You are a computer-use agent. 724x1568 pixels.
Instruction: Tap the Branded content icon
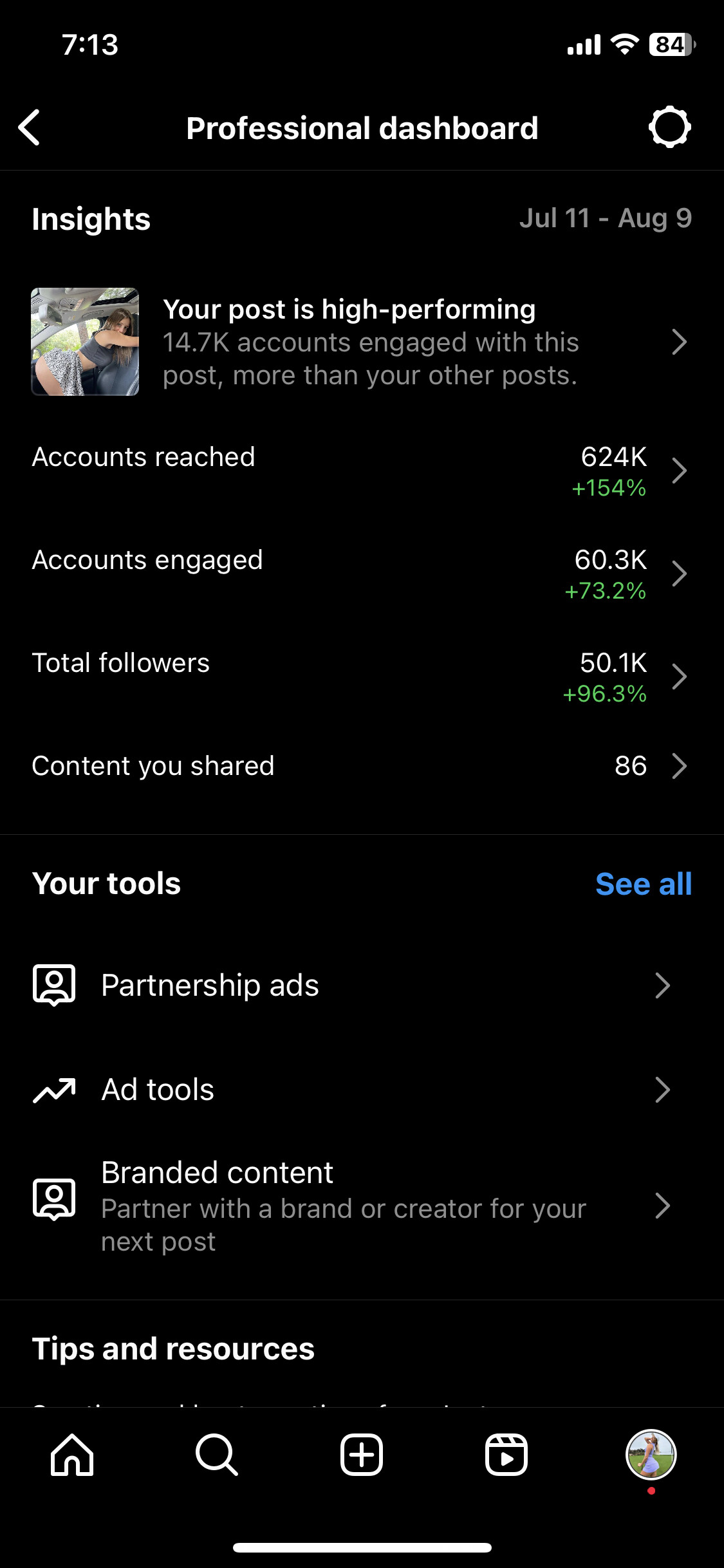(54, 1200)
